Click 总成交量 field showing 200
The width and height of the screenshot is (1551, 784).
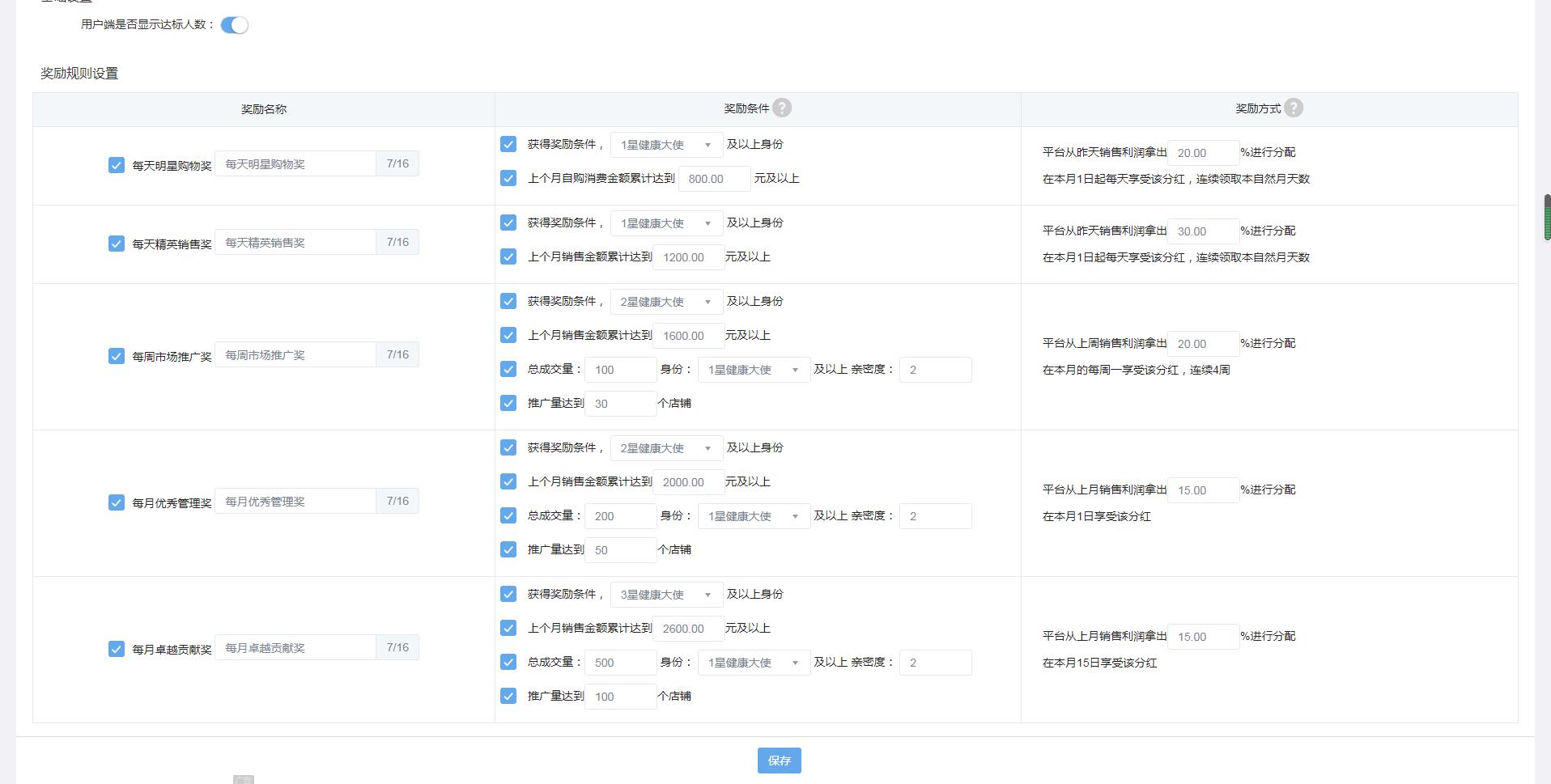pos(619,516)
